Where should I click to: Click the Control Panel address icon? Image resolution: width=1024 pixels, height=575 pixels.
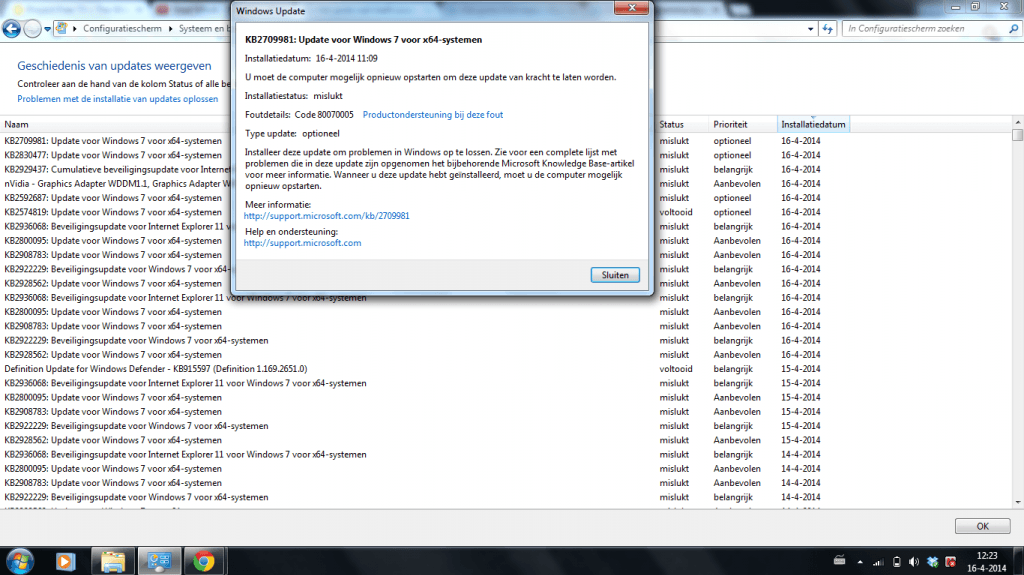tap(62, 28)
